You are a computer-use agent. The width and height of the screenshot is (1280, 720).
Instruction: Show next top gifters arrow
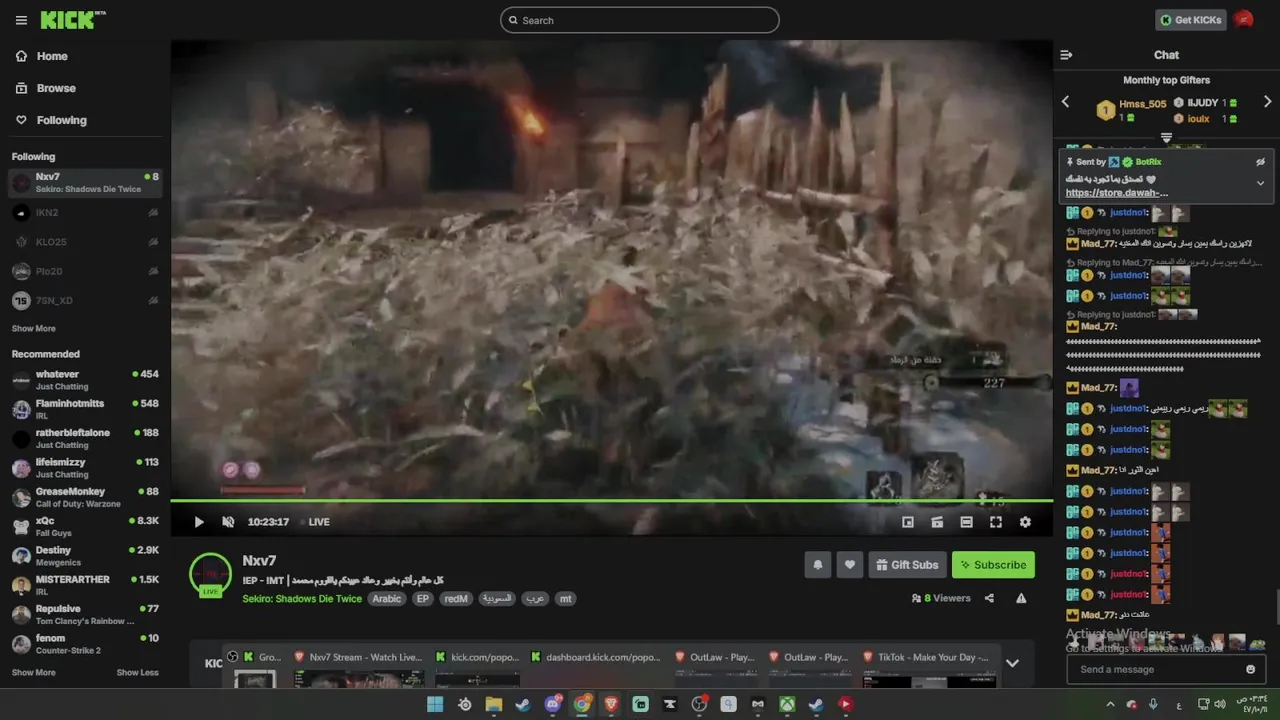tap(1268, 102)
